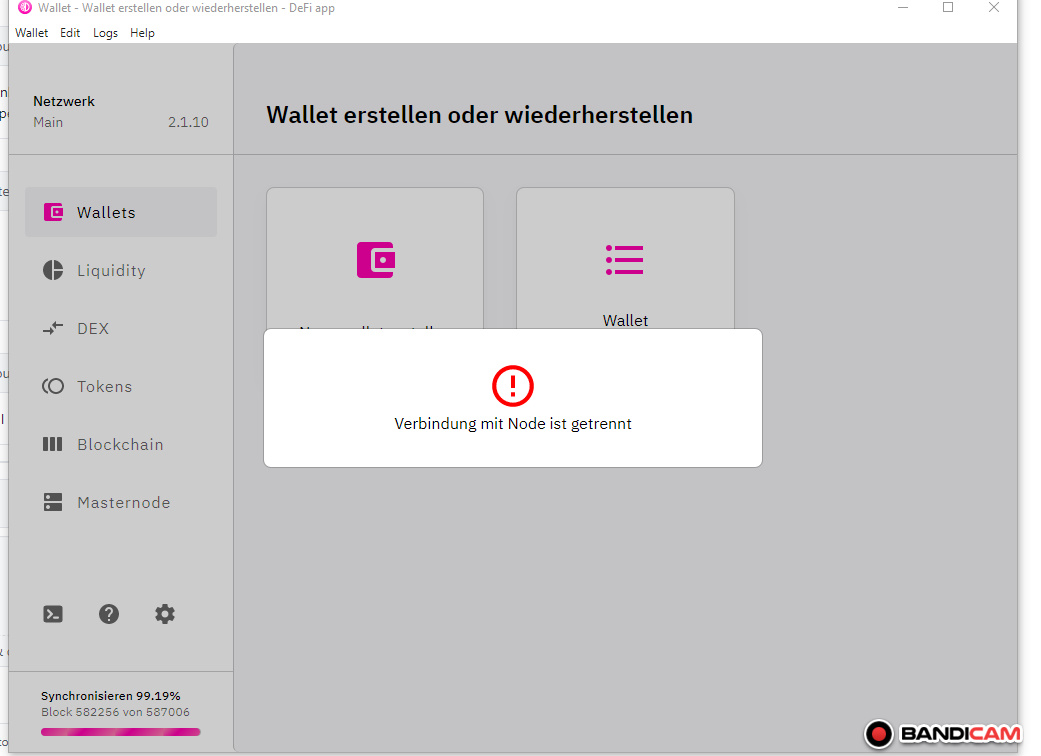Select Liquidity label in sidebar
This screenshot has height=756, width=1041.
click(x=112, y=271)
